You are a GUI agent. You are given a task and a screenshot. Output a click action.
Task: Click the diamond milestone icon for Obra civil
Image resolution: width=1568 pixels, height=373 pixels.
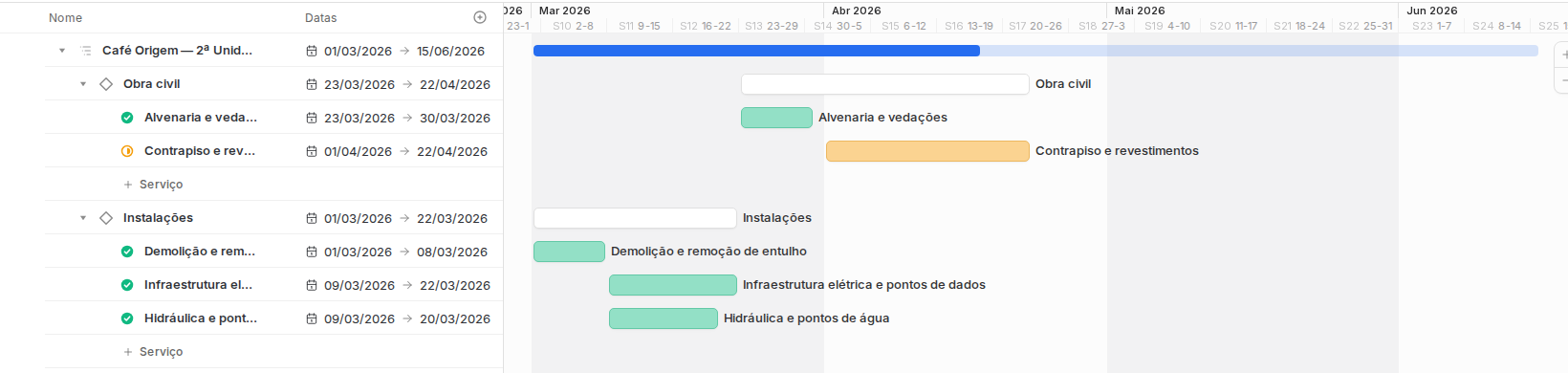pos(106,84)
